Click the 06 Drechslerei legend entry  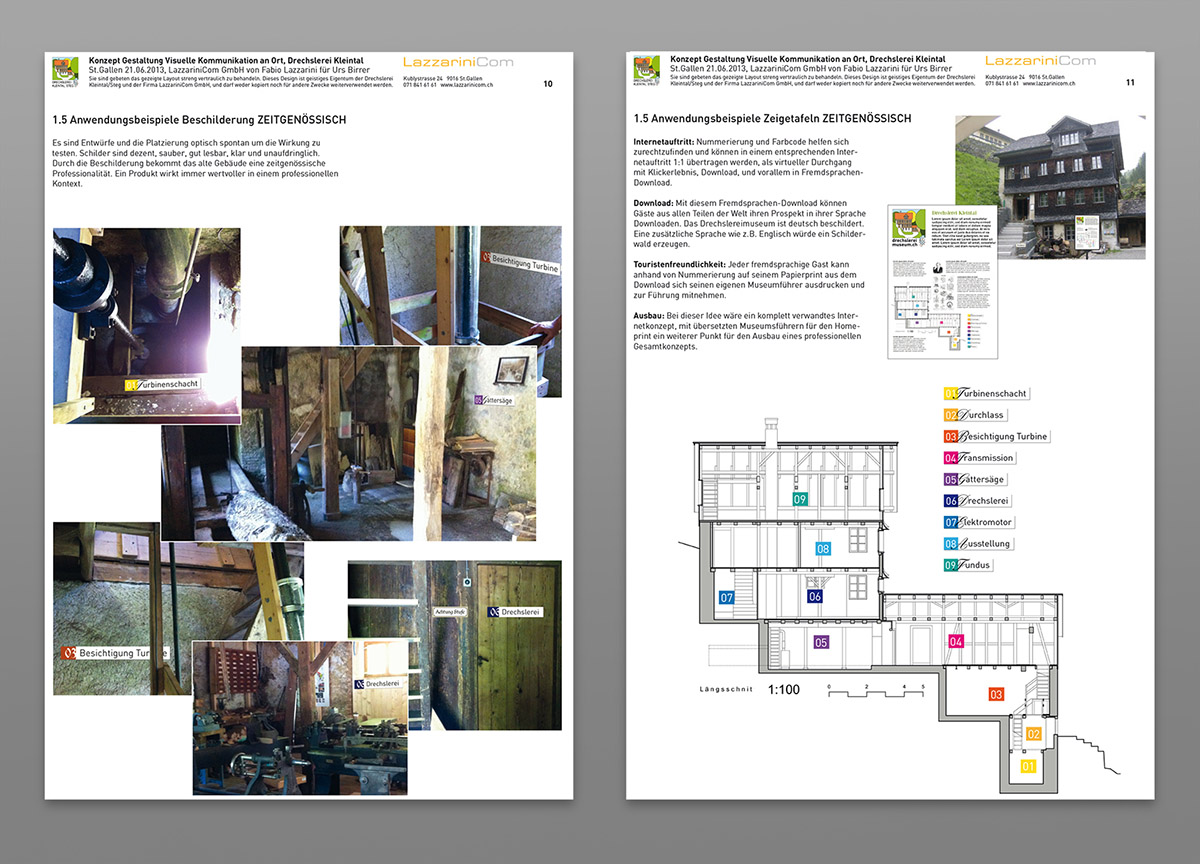[x=978, y=501]
